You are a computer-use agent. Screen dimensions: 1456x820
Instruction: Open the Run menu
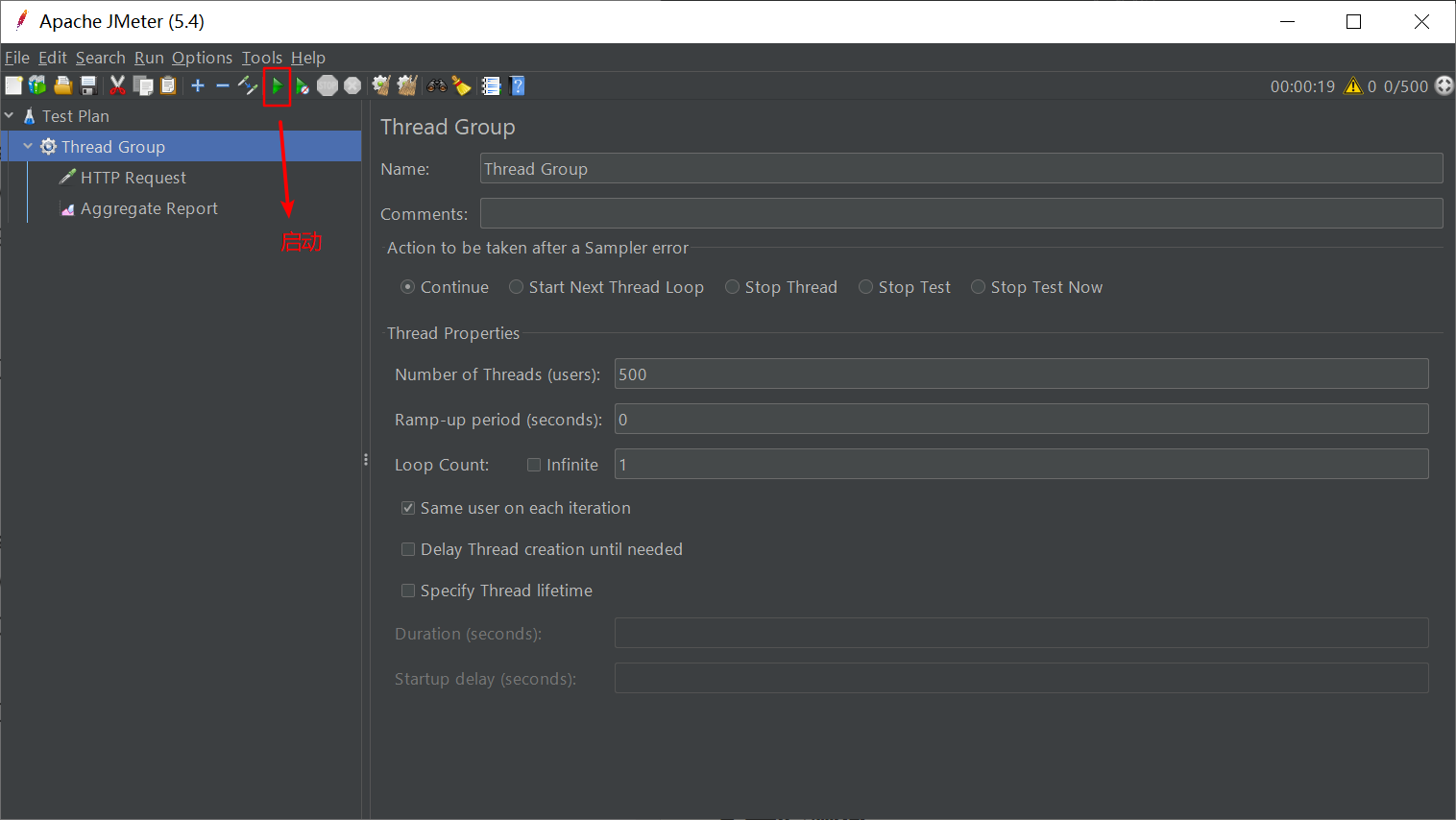point(149,58)
